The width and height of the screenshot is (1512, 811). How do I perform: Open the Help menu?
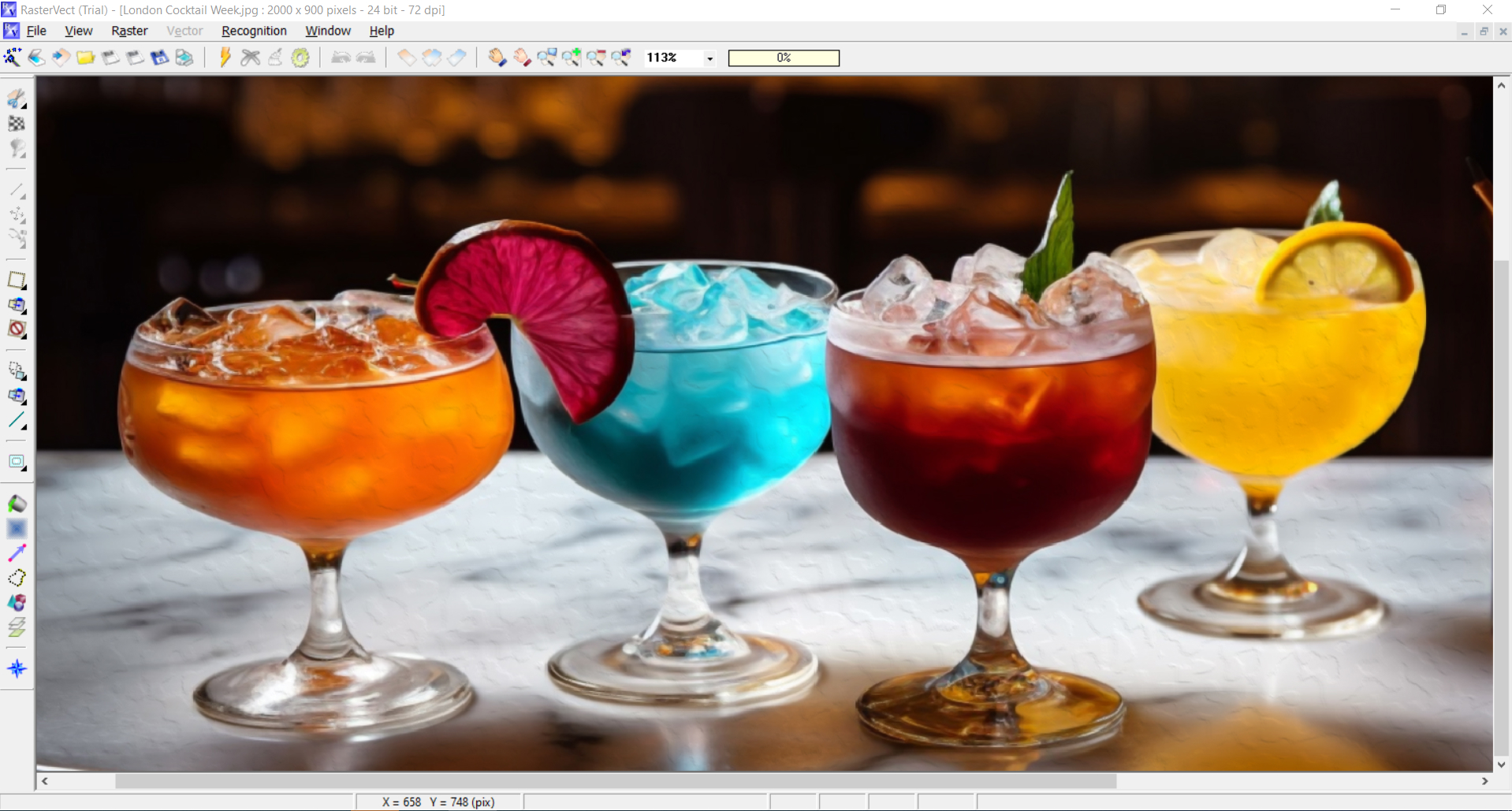click(x=382, y=31)
